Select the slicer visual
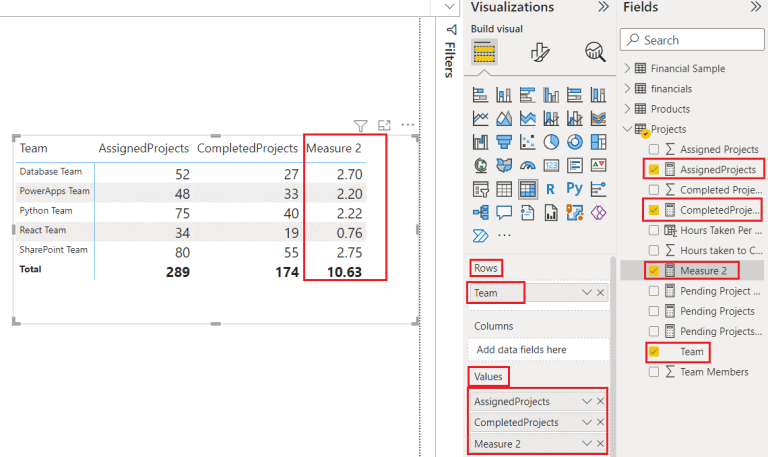 point(480,189)
